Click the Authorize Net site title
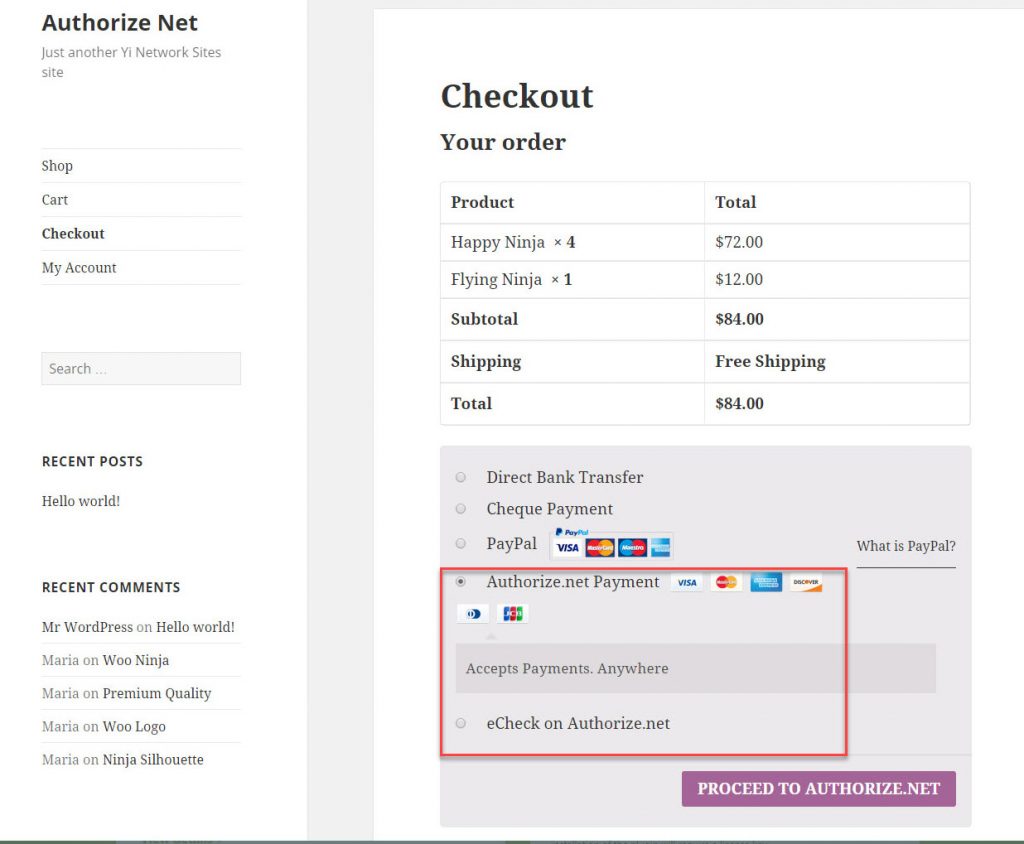The image size is (1024, 844). 120,23
